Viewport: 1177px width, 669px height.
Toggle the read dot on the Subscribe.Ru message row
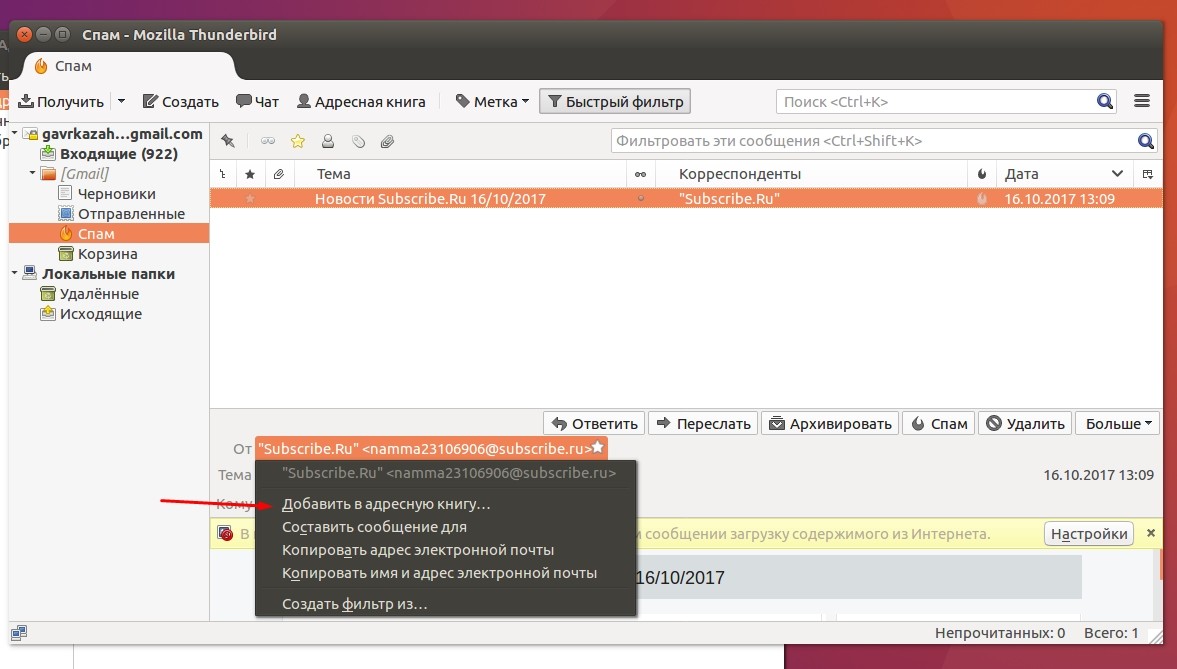(x=640, y=199)
